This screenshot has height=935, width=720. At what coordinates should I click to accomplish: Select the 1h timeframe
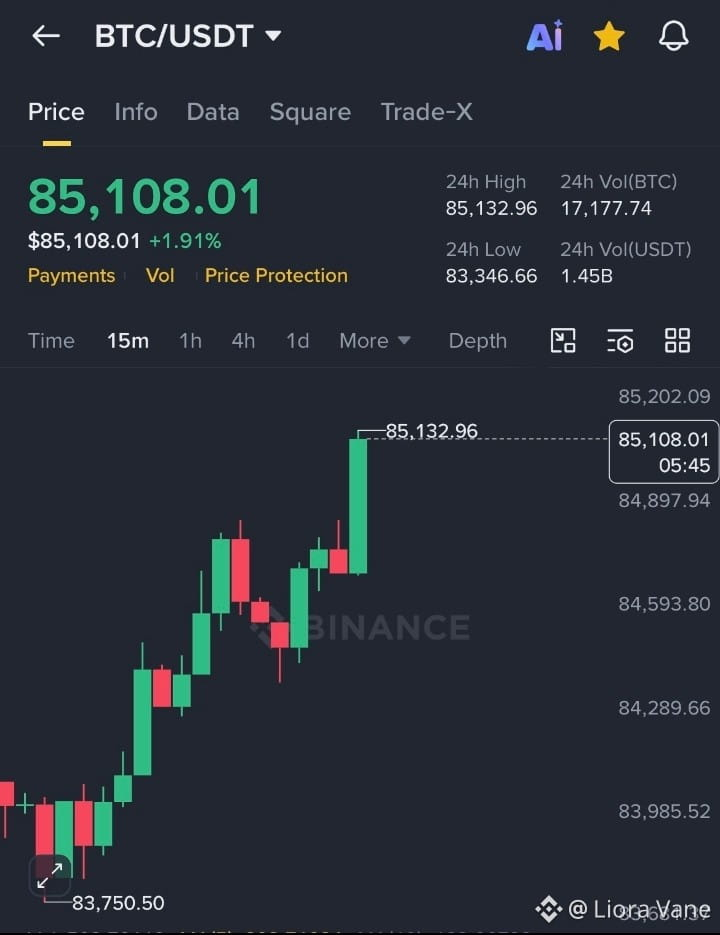pyautogui.click(x=190, y=340)
